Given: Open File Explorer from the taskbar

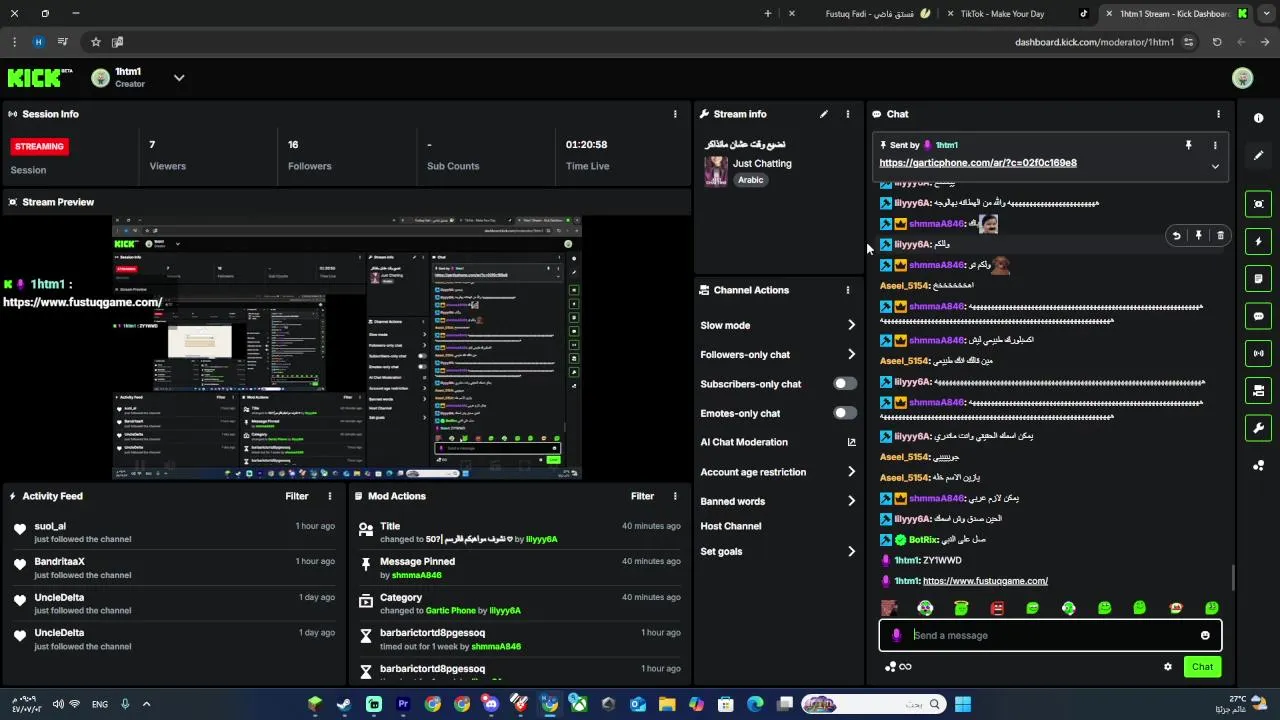Looking at the screenshot, I should (667, 704).
